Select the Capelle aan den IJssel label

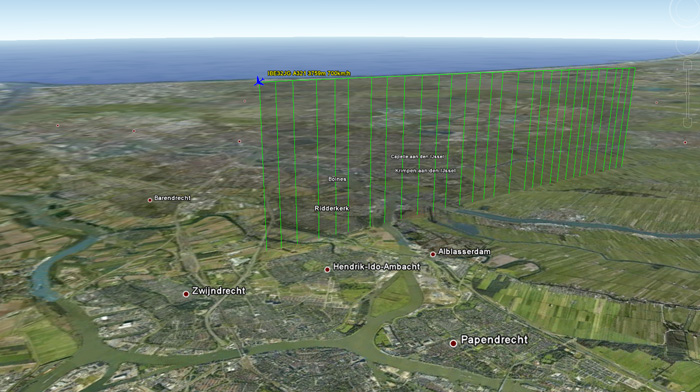click(417, 157)
